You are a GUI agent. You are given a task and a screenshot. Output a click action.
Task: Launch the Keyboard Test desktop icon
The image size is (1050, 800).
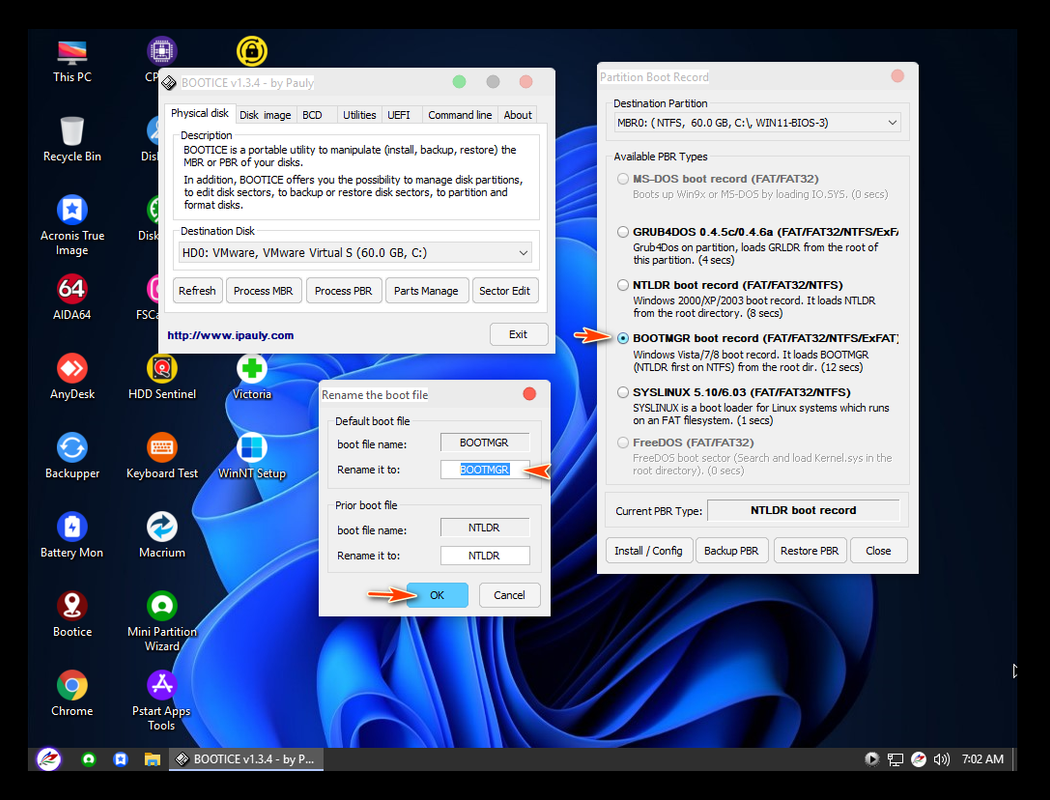click(x=162, y=456)
